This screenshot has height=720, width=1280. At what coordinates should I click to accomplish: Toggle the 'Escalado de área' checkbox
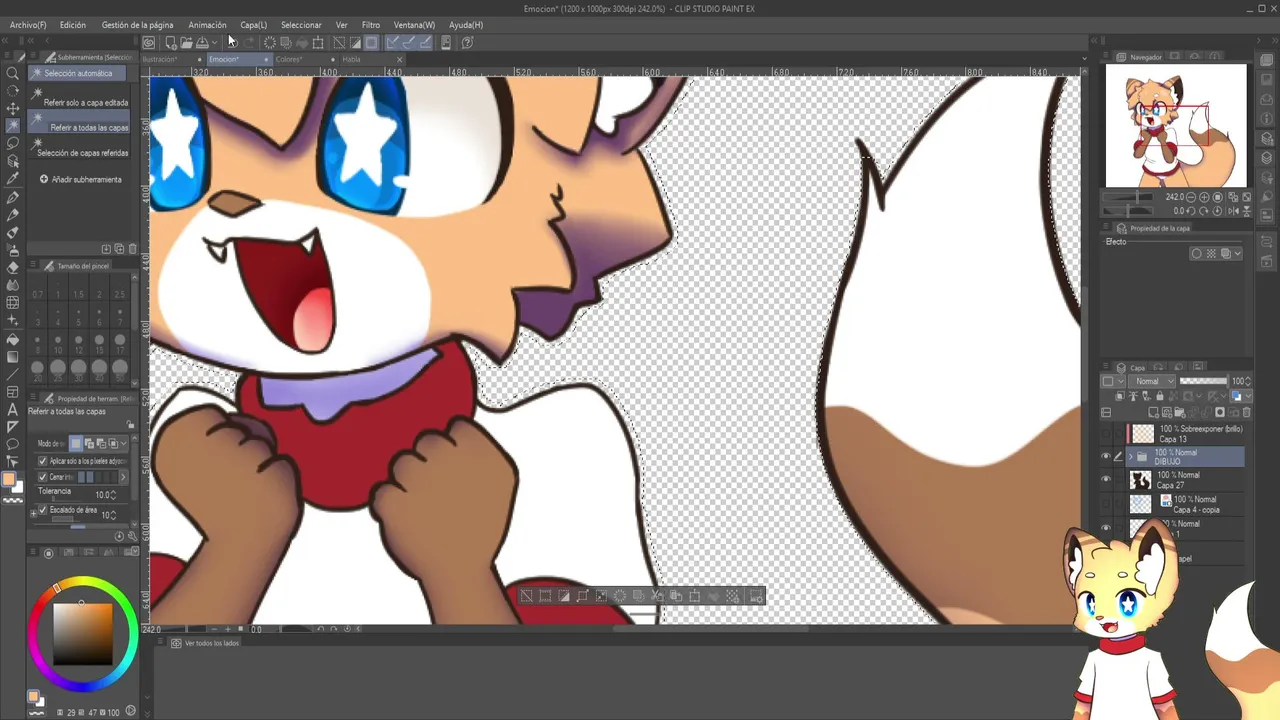pyautogui.click(x=42, y=510)
